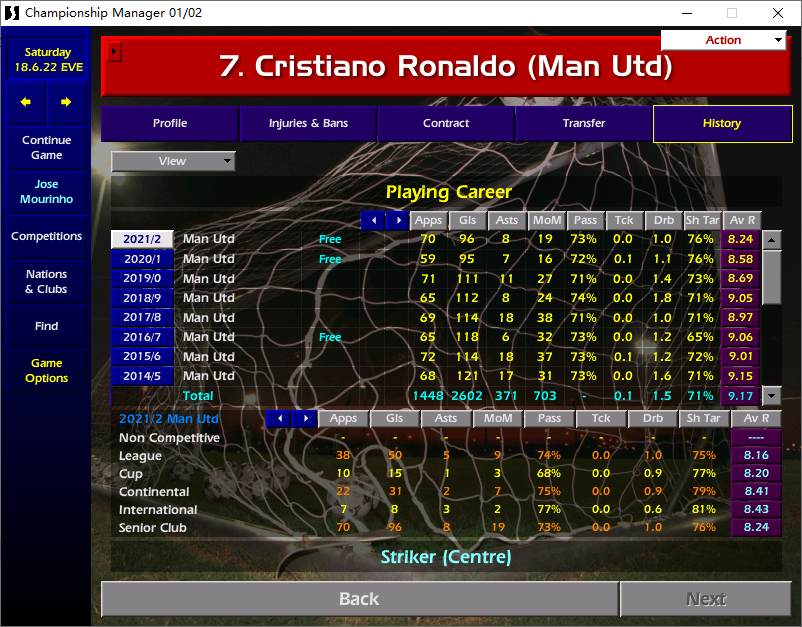Screen dimensions: 802x627
Task: Select the 2017/8 season row
Action: tap(142, 318)
